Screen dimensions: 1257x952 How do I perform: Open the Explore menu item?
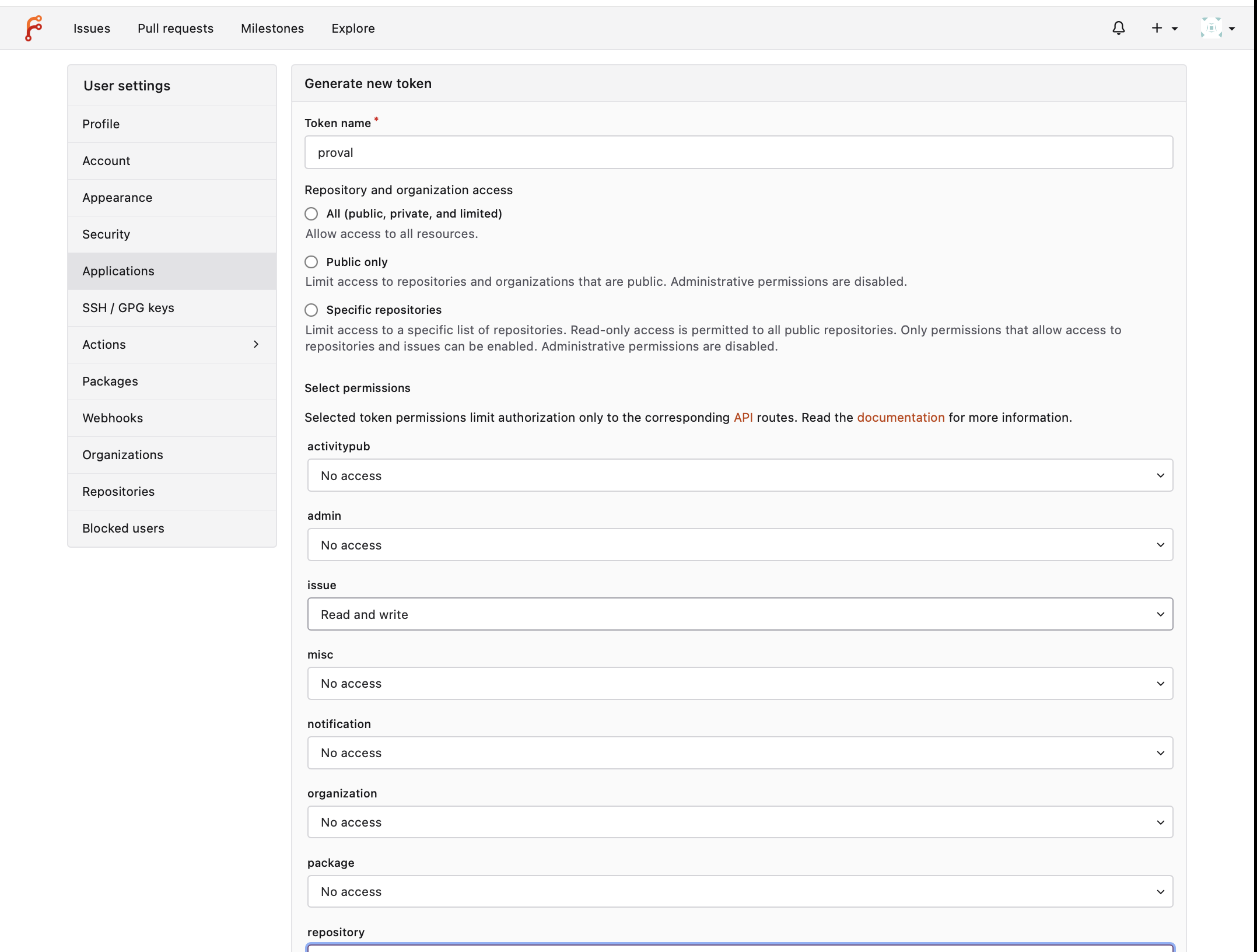(353, 28)
